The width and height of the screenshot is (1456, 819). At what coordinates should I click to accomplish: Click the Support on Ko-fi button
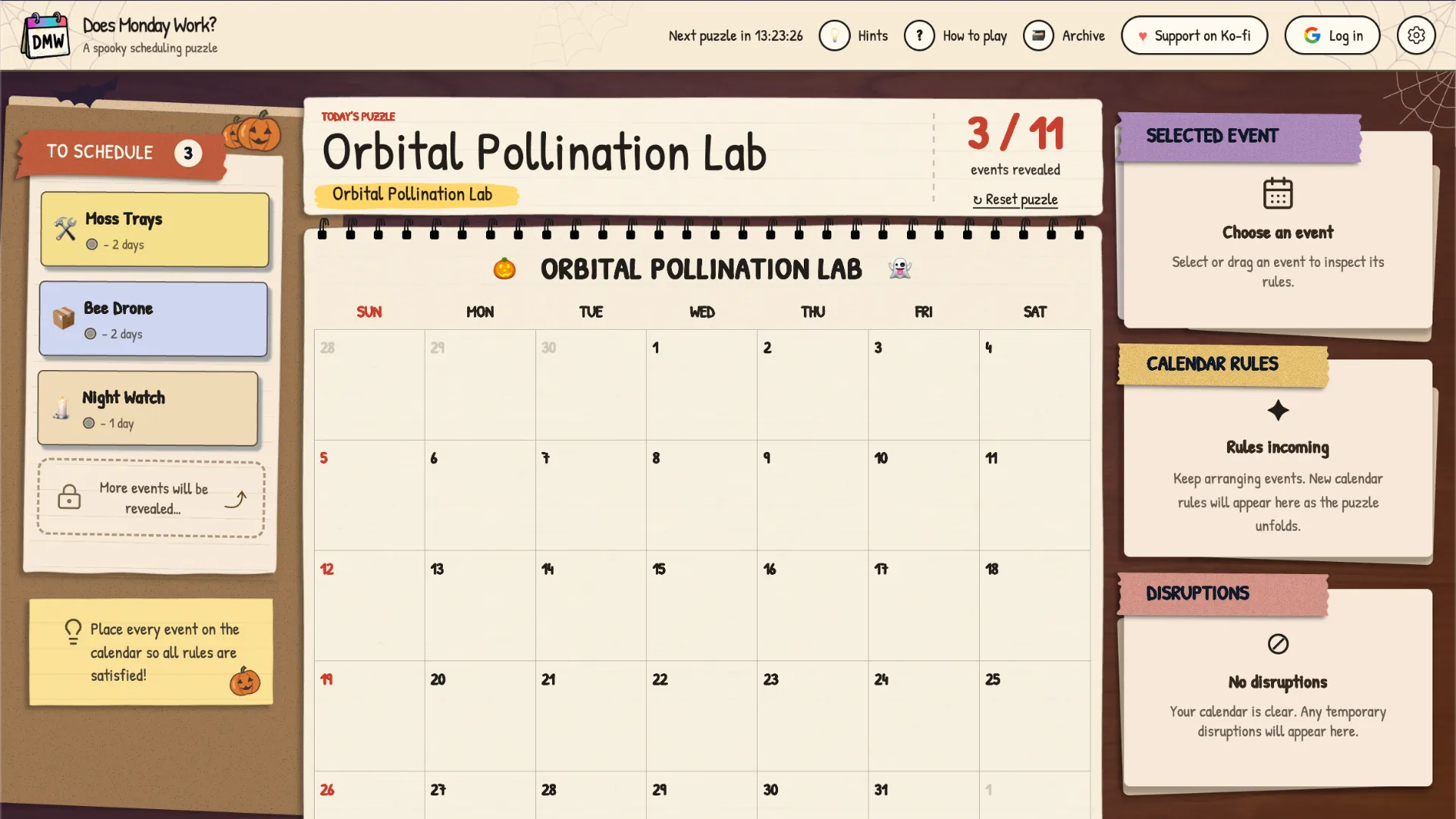pos(1194,36)
